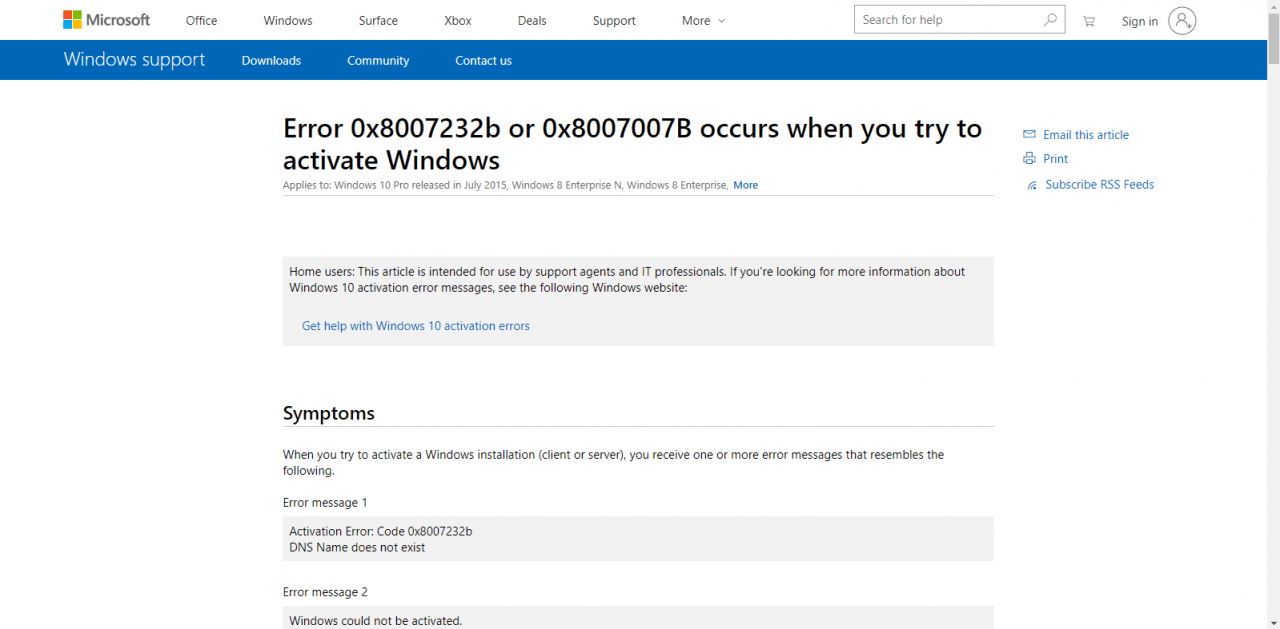
Task: Click the Email this article link
Action: click(x=1086, y=134)
